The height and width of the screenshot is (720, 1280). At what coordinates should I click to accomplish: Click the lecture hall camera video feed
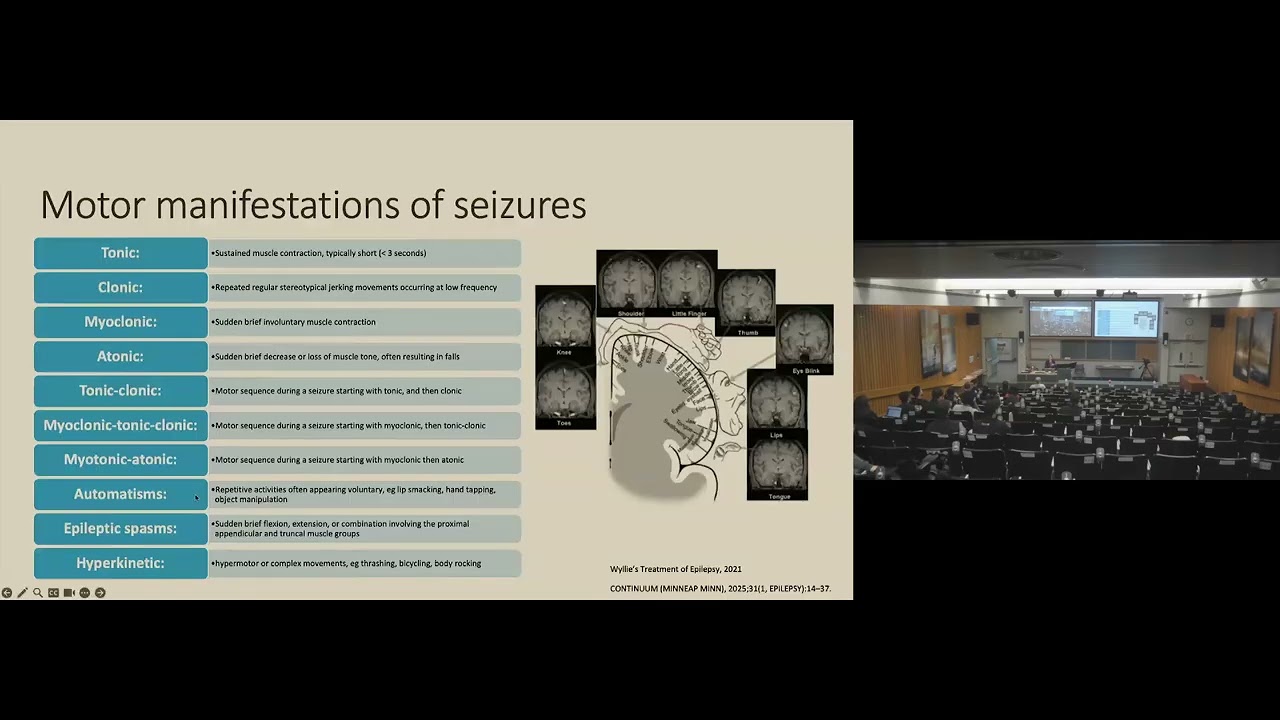1066,360
